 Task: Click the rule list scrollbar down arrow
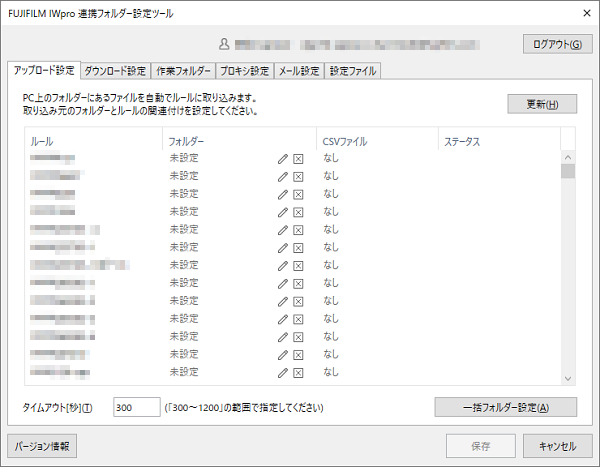point(568,379)
